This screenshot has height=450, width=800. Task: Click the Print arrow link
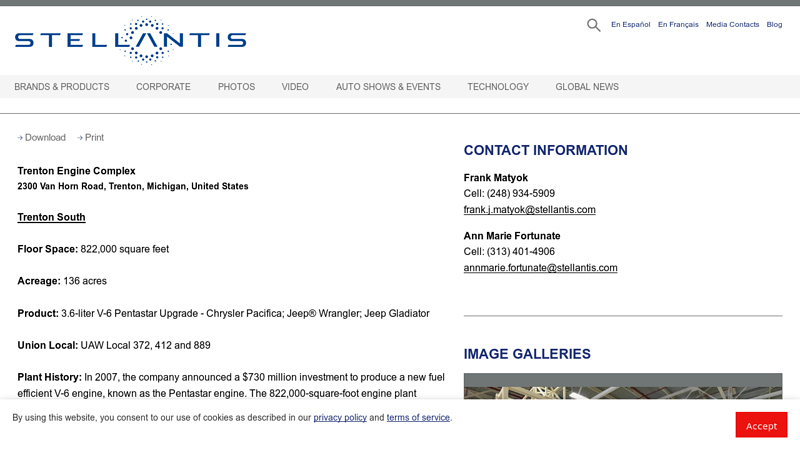click(x=90, y=138)
